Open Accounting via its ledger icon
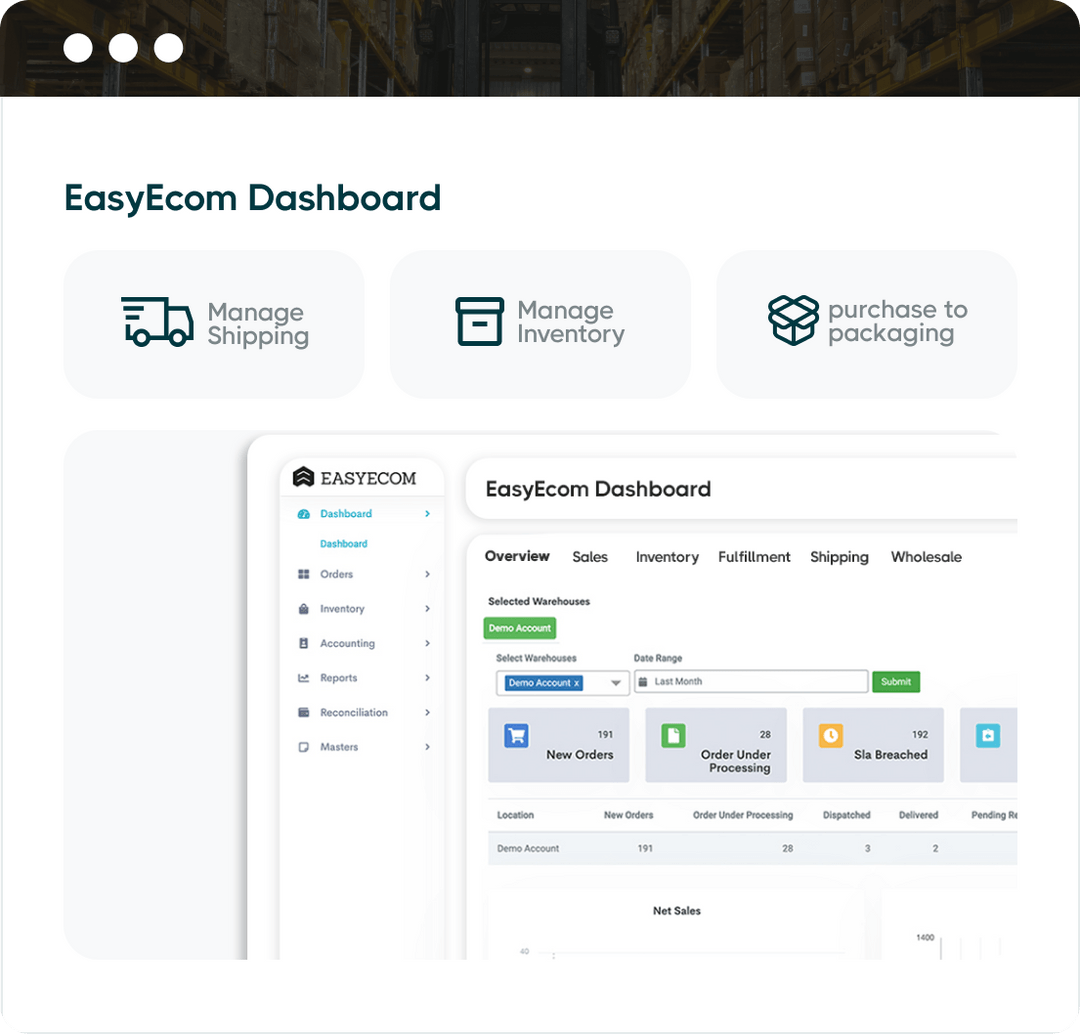Screen dimensions: 1080x1034 (306, 643)
